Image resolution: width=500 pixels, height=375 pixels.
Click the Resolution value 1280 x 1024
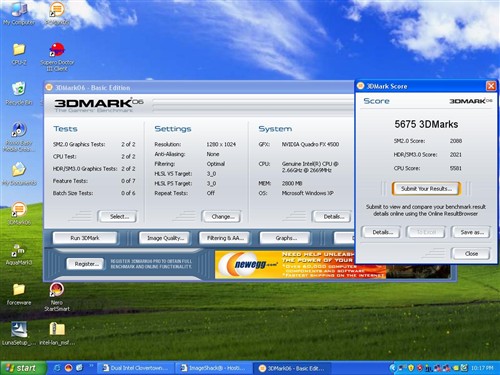pos(221,144)
